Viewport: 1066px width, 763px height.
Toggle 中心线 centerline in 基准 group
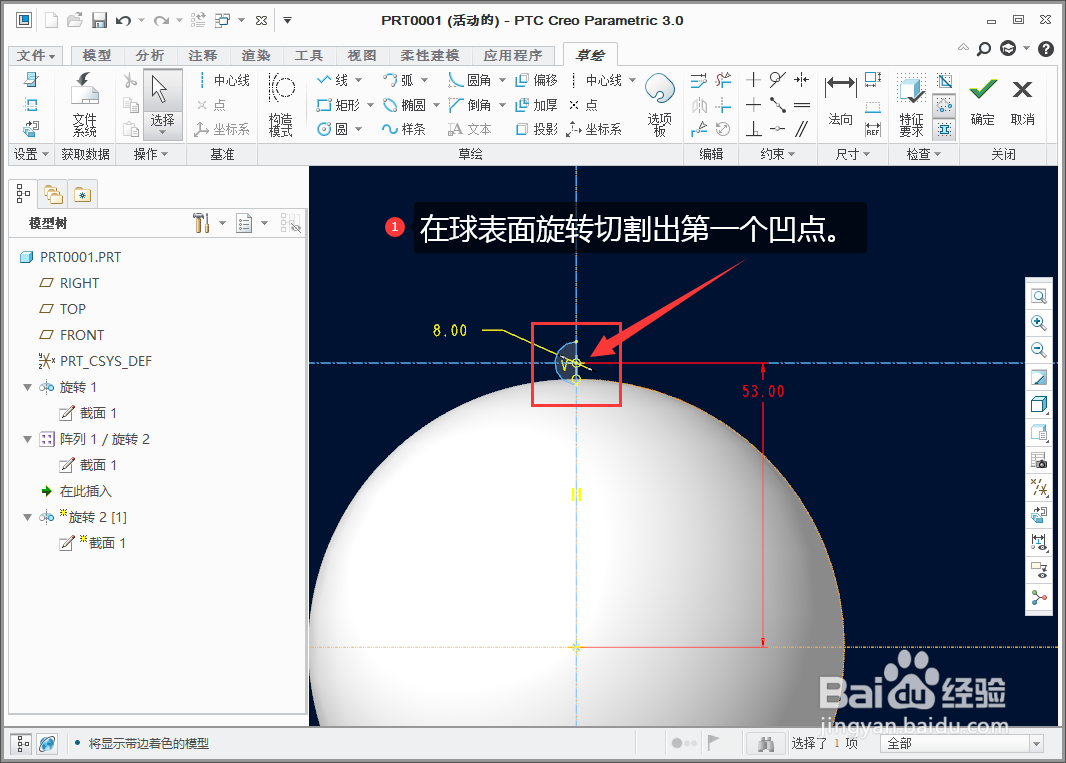coord(223,80)
